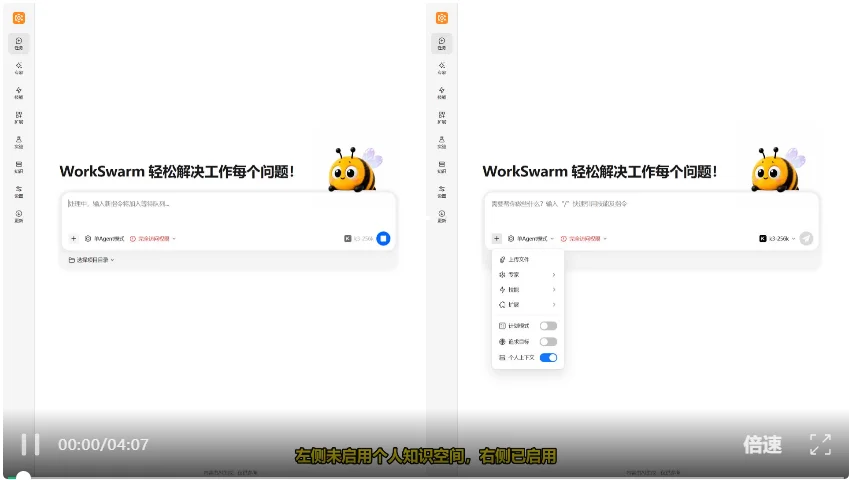Screen dimensions: 849x480
Task: Open the circled download-arrow icon in right pane sidebar
Action: tap(442, 216)
